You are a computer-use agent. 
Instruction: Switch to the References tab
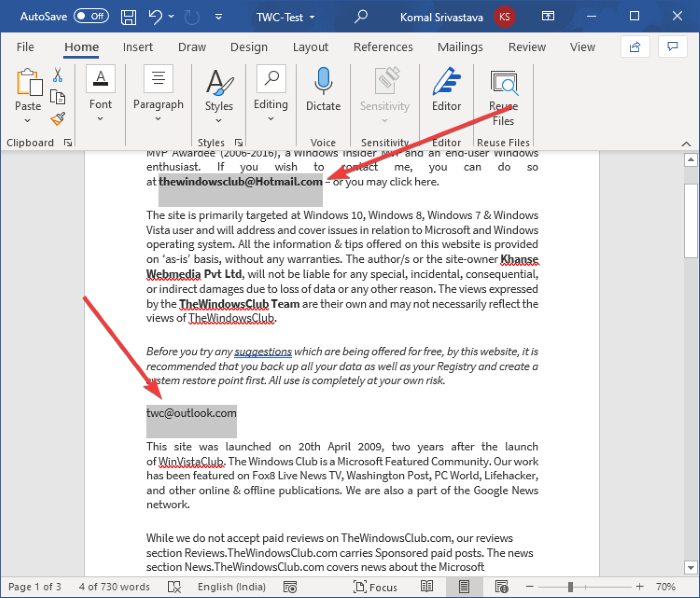(x=383, y=47)
